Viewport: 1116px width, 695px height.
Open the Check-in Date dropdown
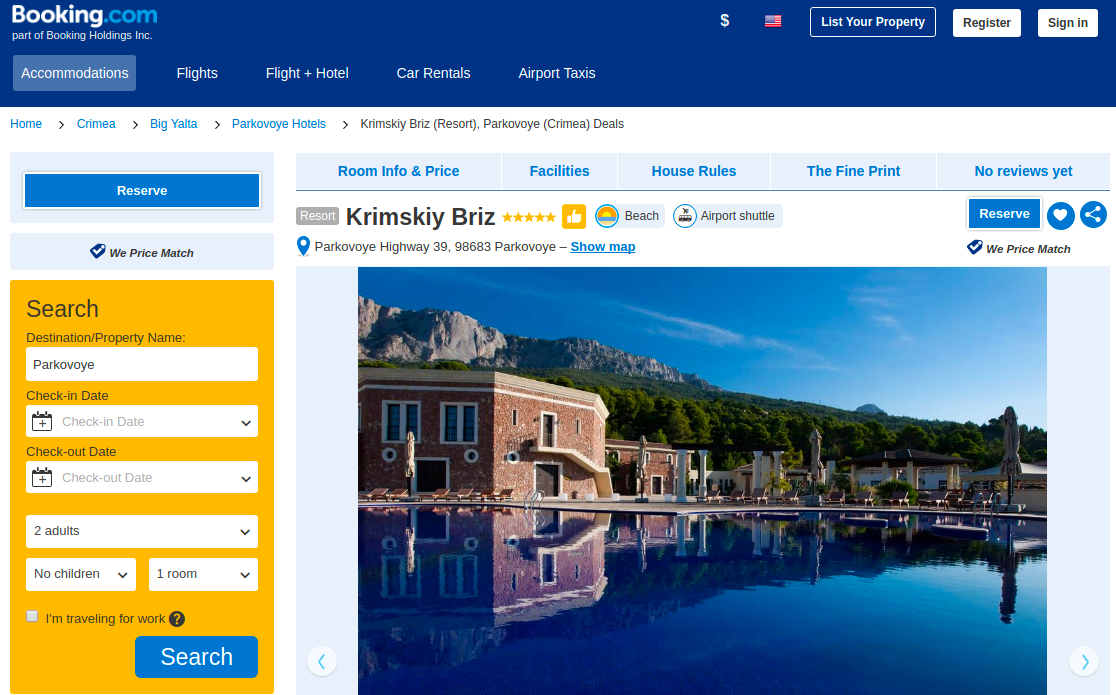(142, 422)
